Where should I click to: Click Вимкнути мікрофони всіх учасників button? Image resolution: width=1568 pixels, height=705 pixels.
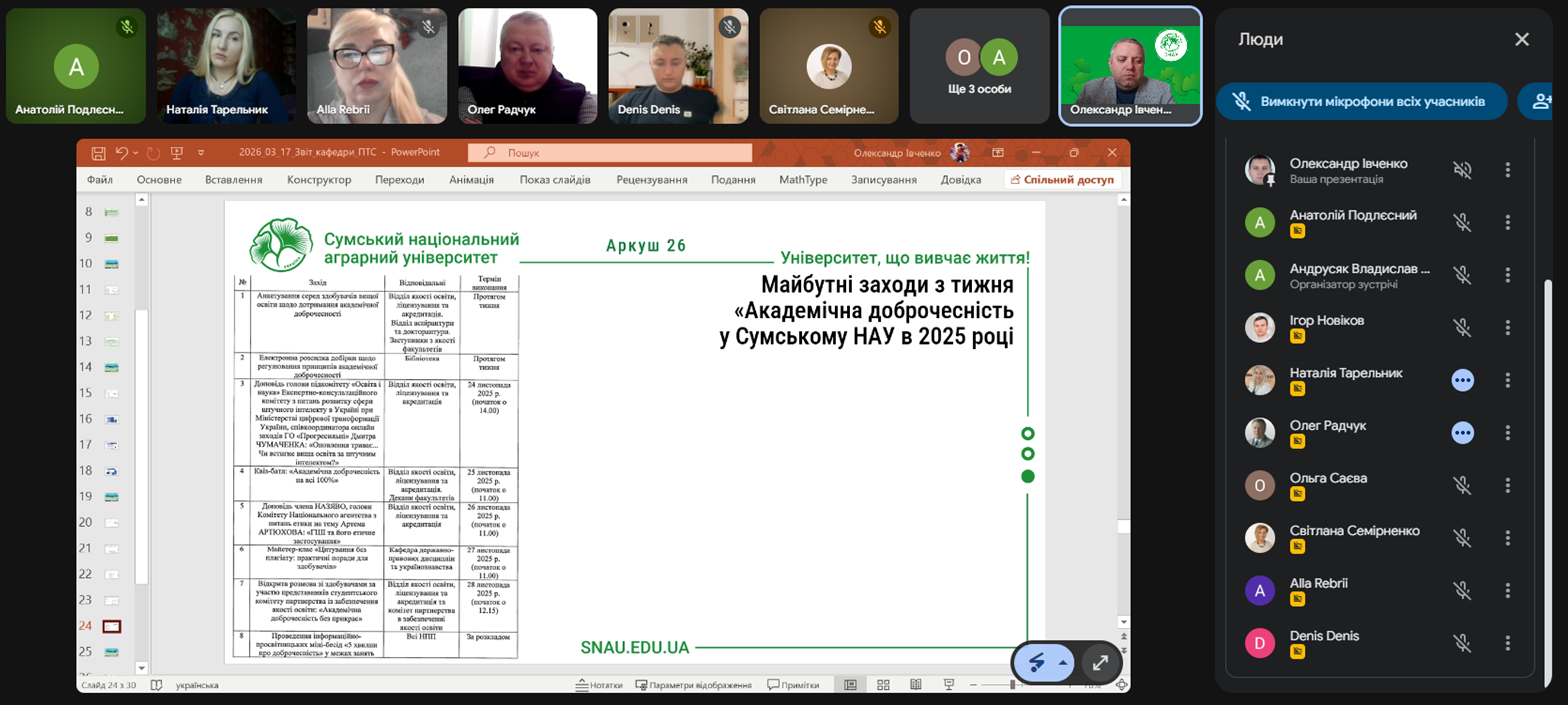pyautogui.click(x=1359, y=101)
